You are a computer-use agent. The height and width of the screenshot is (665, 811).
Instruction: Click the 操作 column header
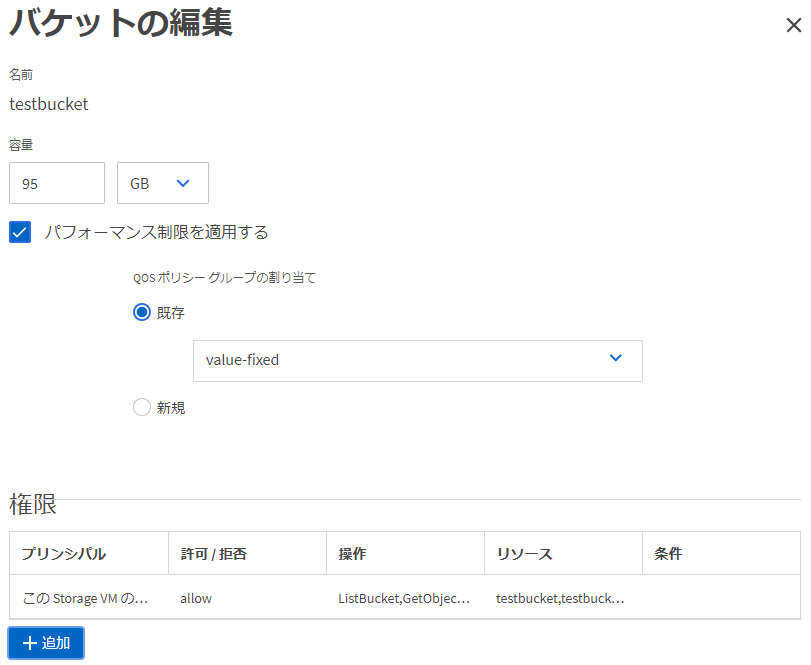pos(406,553)
